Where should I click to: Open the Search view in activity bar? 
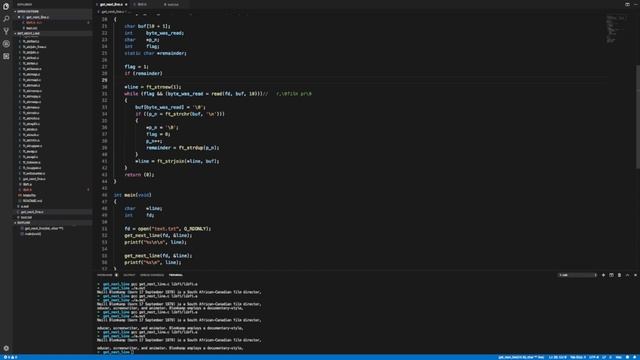coord(6,19)
